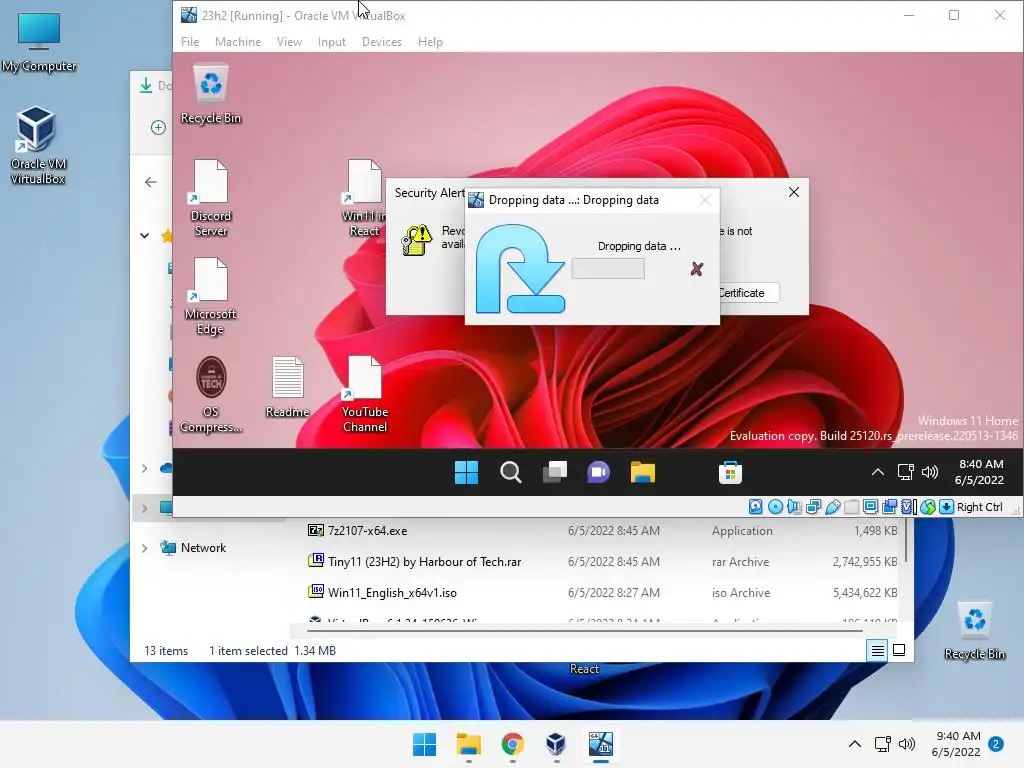Viewport: 1024px width, 768px height.
Task: Open VirtualBox hard disk activity indicator
Action: [x=756, y=507]
